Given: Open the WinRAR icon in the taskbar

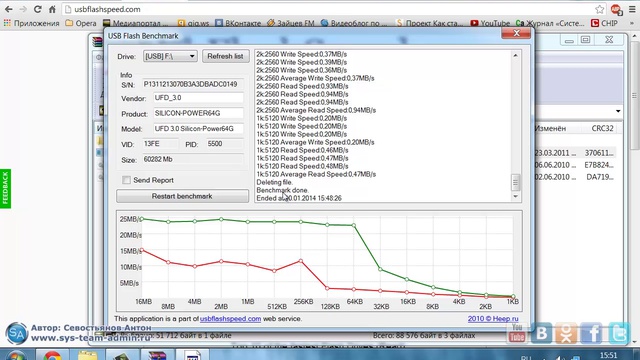Looking at the screenshot, I should coord(157,355).
